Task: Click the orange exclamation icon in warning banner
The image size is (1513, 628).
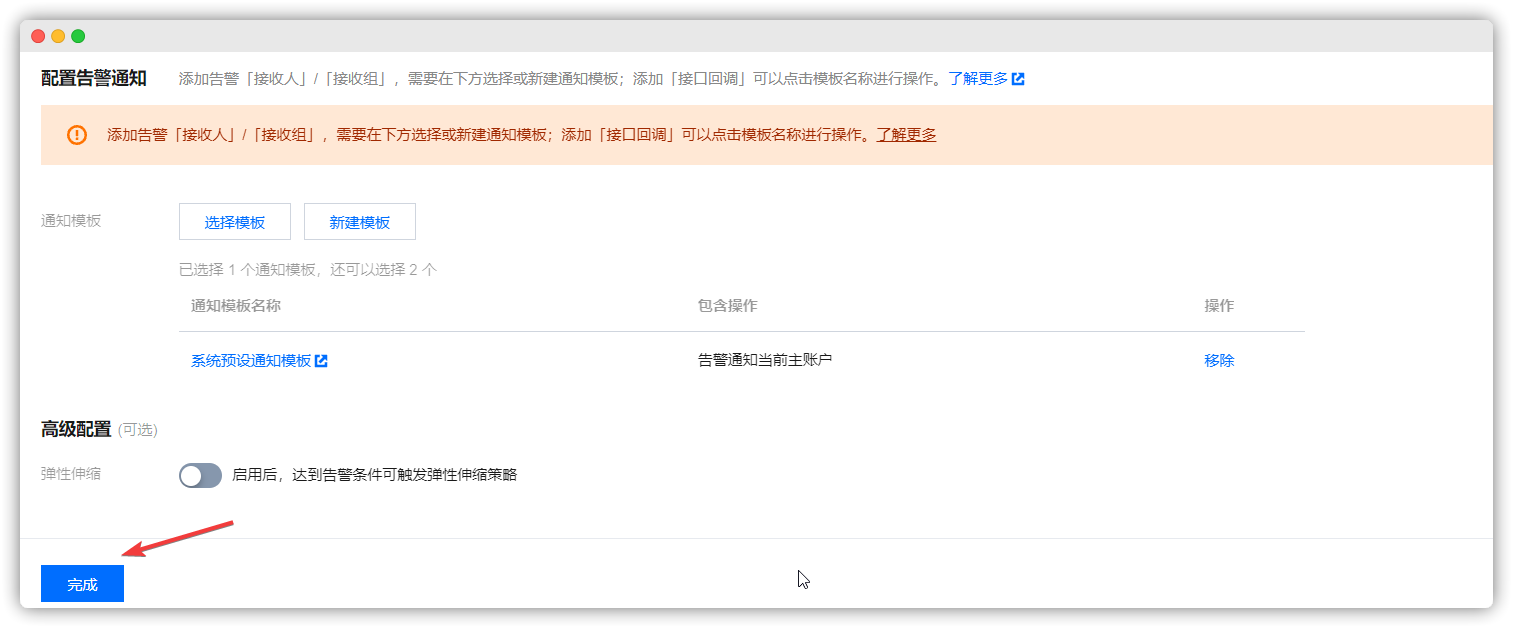Action: [x=77, y=134]
